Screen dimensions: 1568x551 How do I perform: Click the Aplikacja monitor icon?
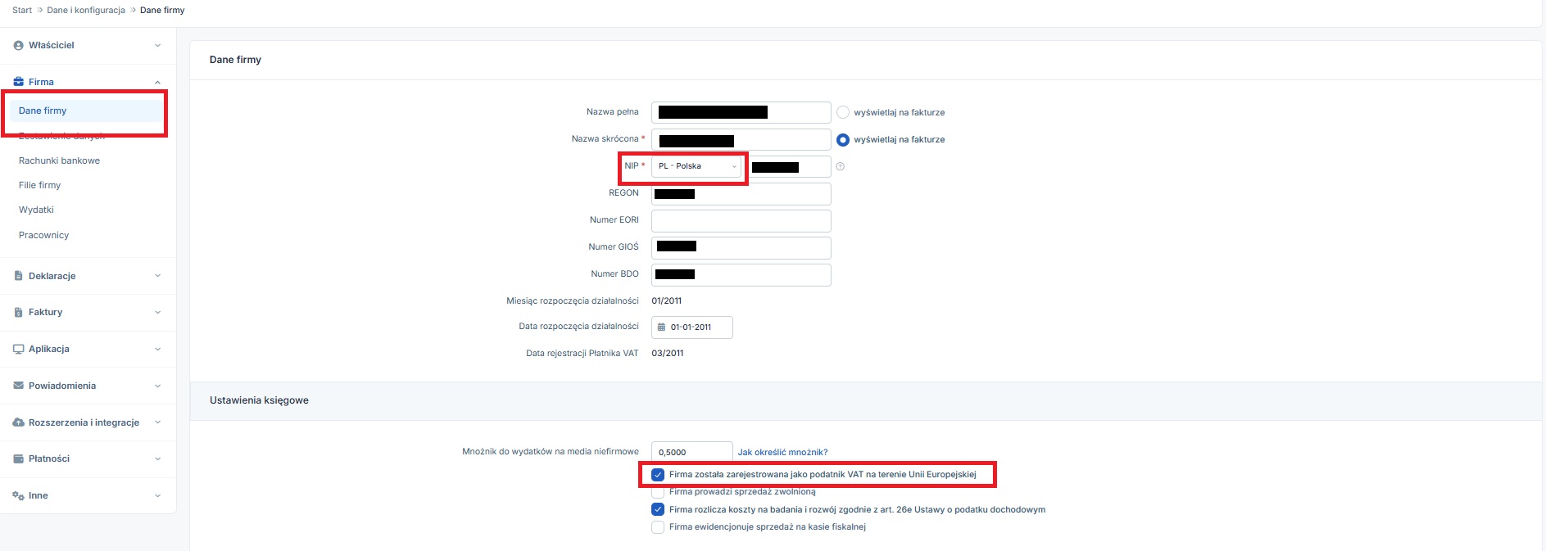[x=18, y=349]
